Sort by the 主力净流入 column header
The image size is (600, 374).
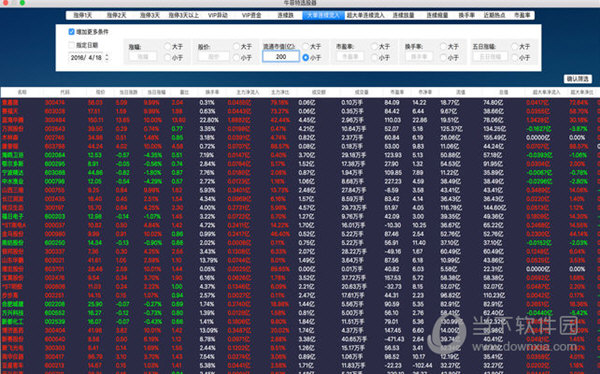pyautogui.click(x=248, y=92)
